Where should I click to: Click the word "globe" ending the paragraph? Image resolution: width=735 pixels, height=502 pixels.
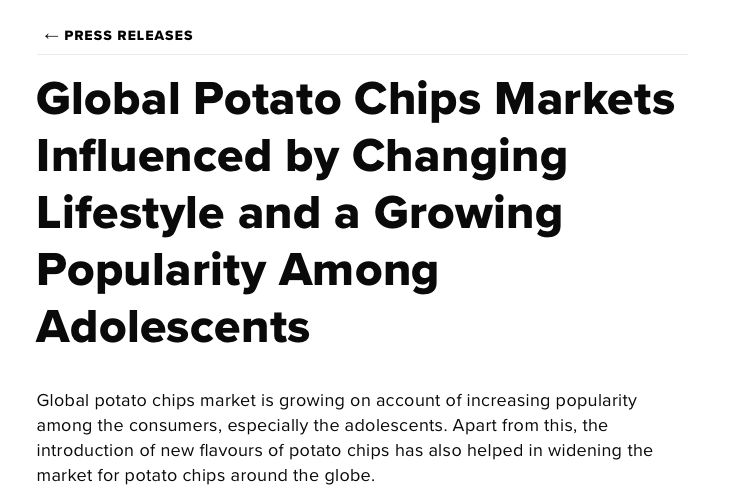click(347, 476)
